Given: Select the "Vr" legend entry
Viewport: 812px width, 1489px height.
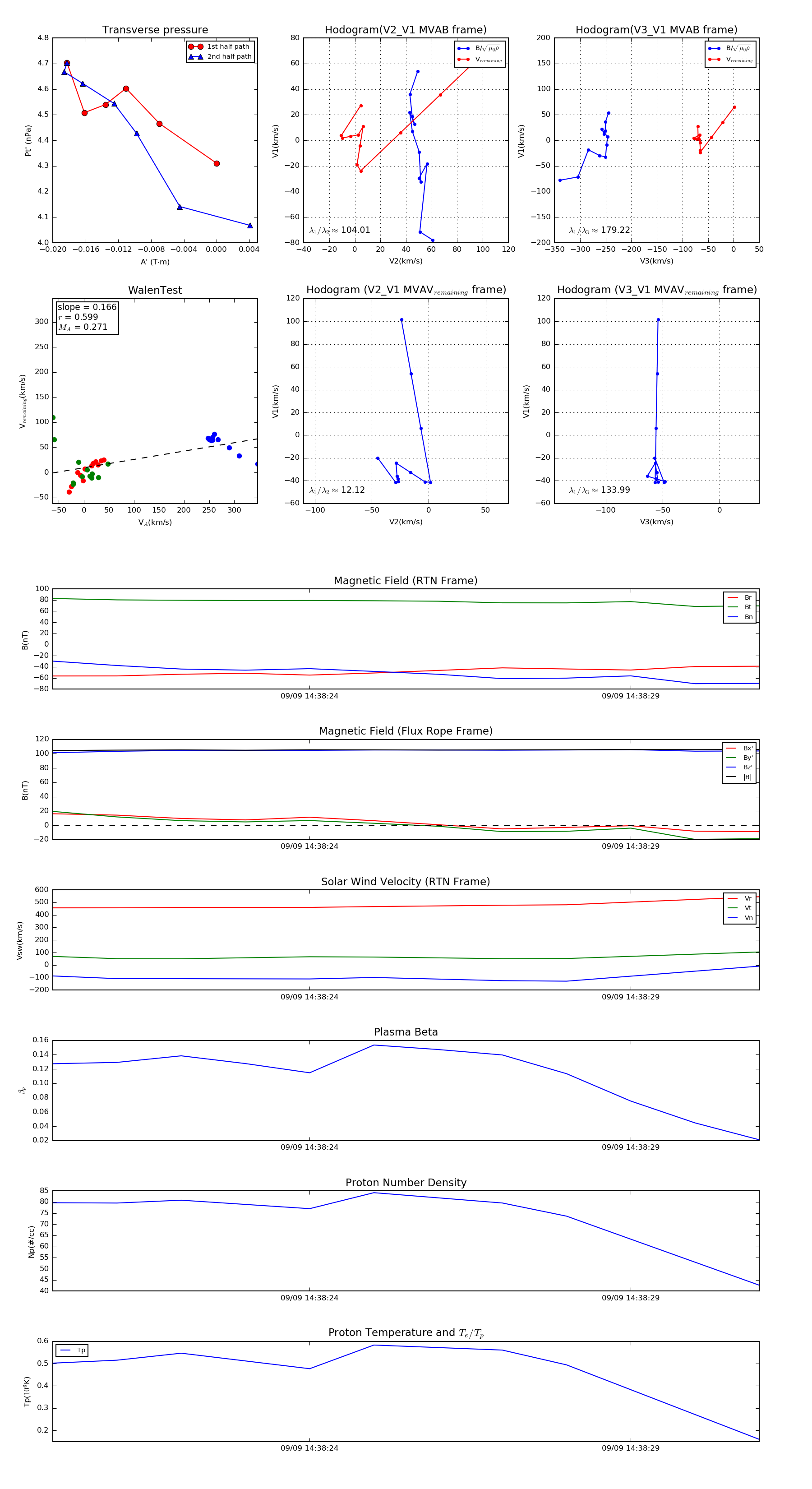Looking at the screenshot, I should tap(740, 898).
